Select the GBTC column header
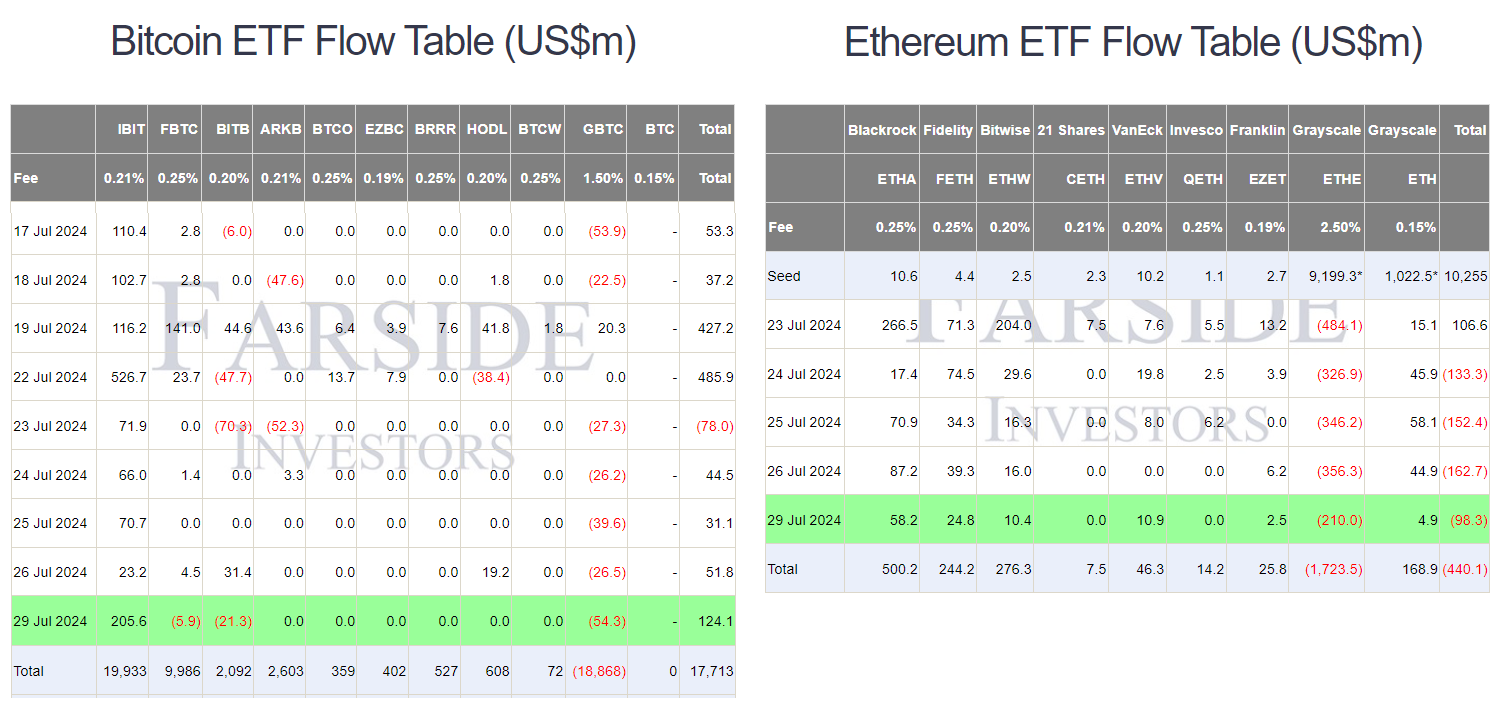The width and height of the screenshot is (1505, 707). coord(604,129)
